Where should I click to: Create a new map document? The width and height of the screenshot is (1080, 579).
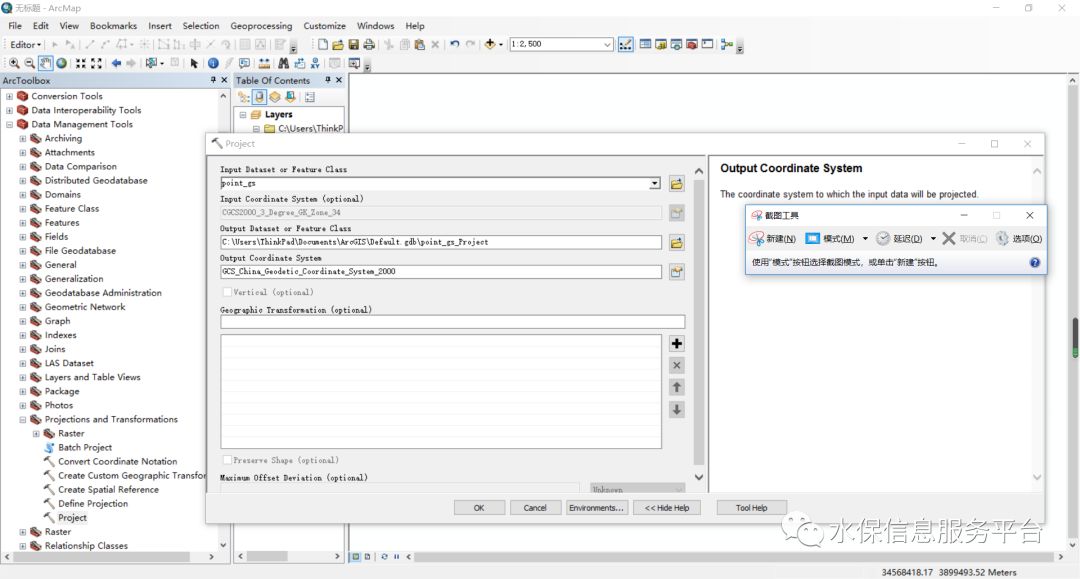322,45
